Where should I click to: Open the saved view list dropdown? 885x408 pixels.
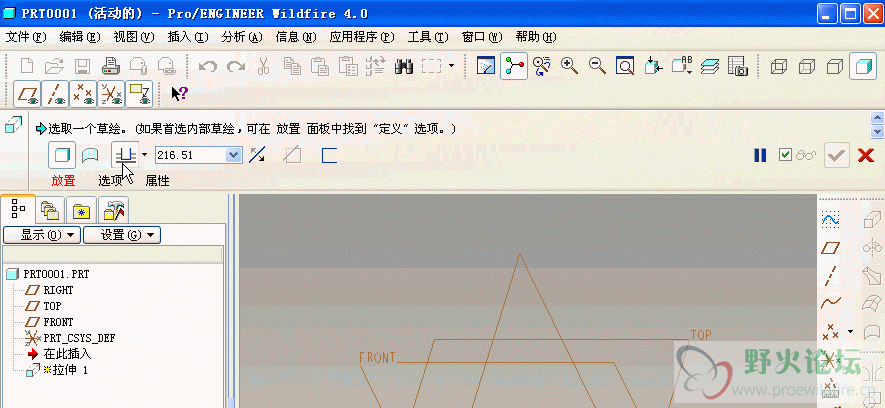[x=682, y=66]
